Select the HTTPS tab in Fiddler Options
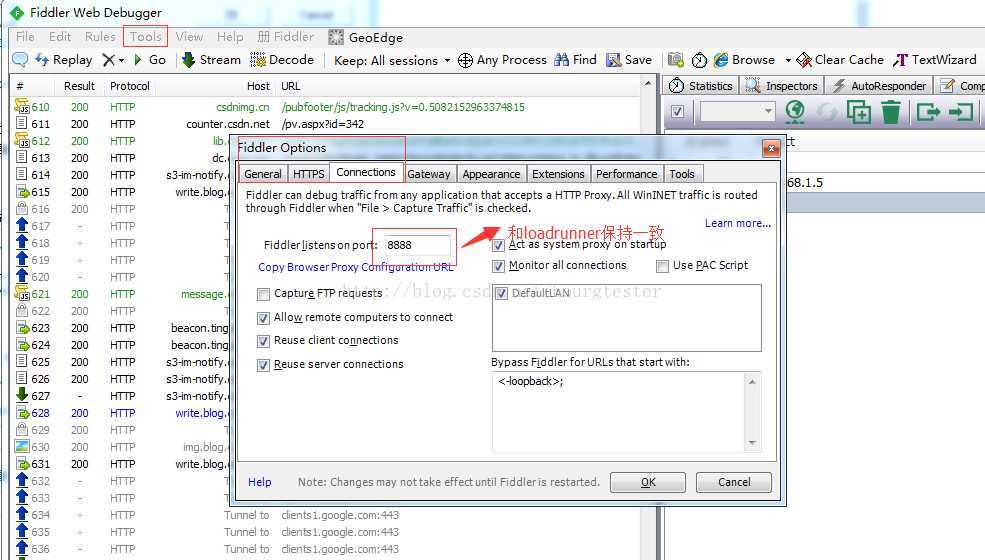This screenshot has height=560, width=985. tap(308, 174)
